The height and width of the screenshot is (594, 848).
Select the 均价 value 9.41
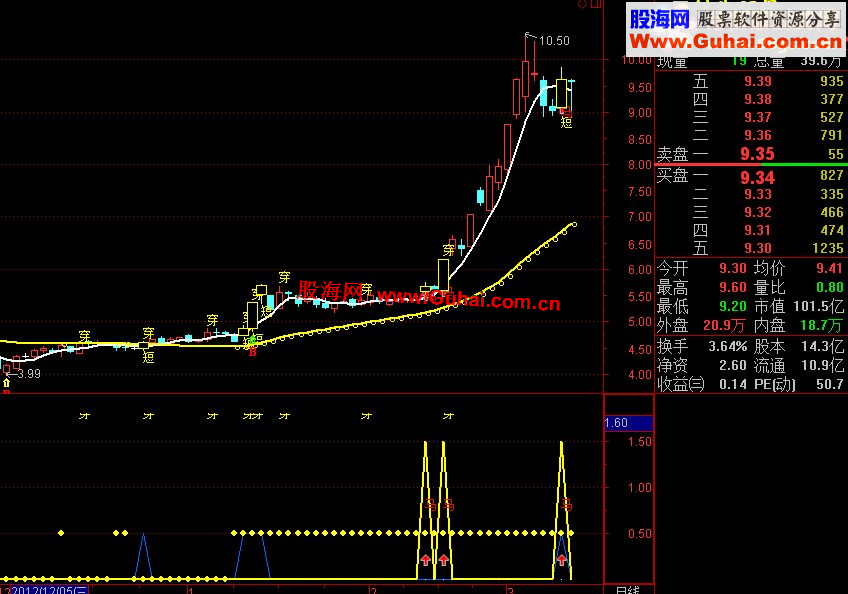click(x=829, y=268)
